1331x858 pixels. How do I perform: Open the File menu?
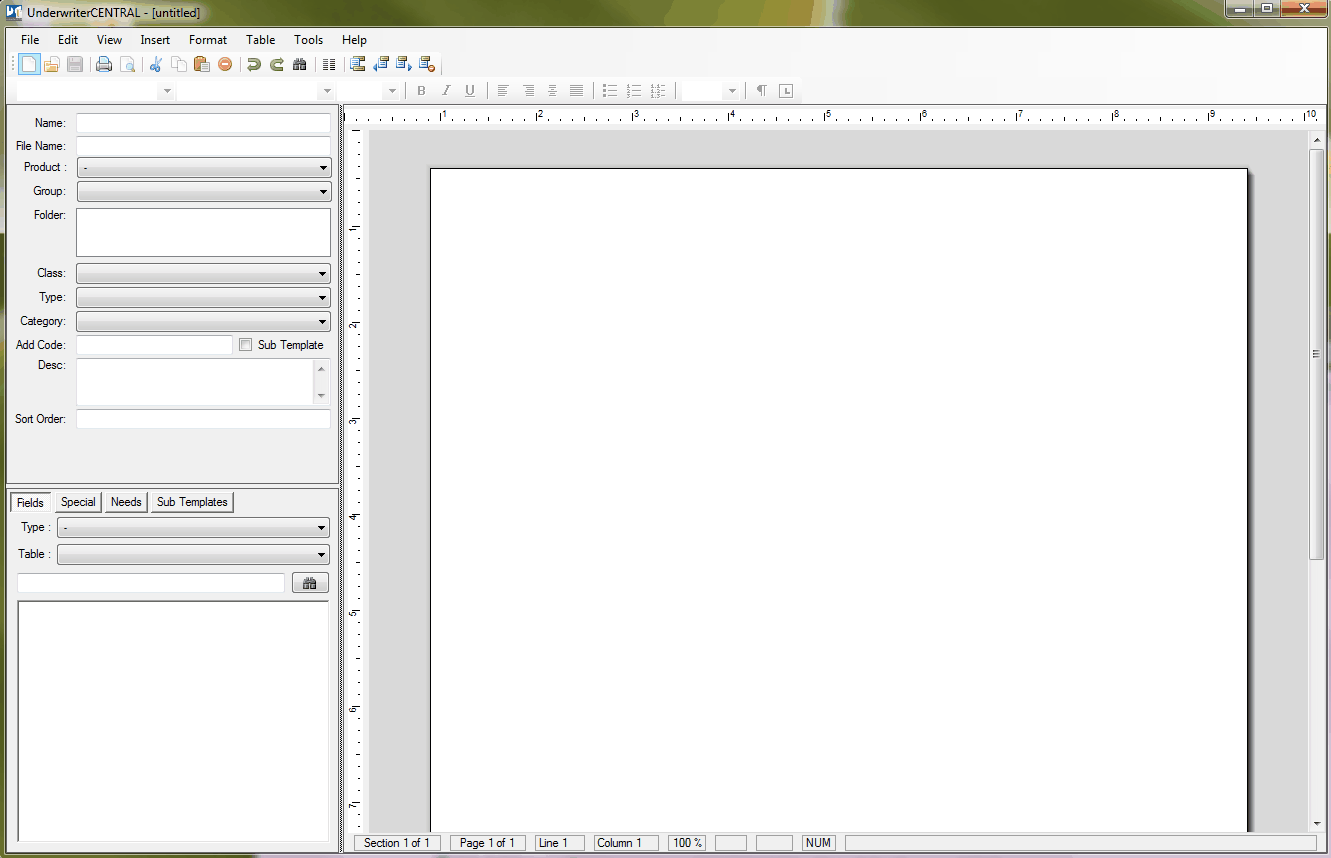[30, 40]
